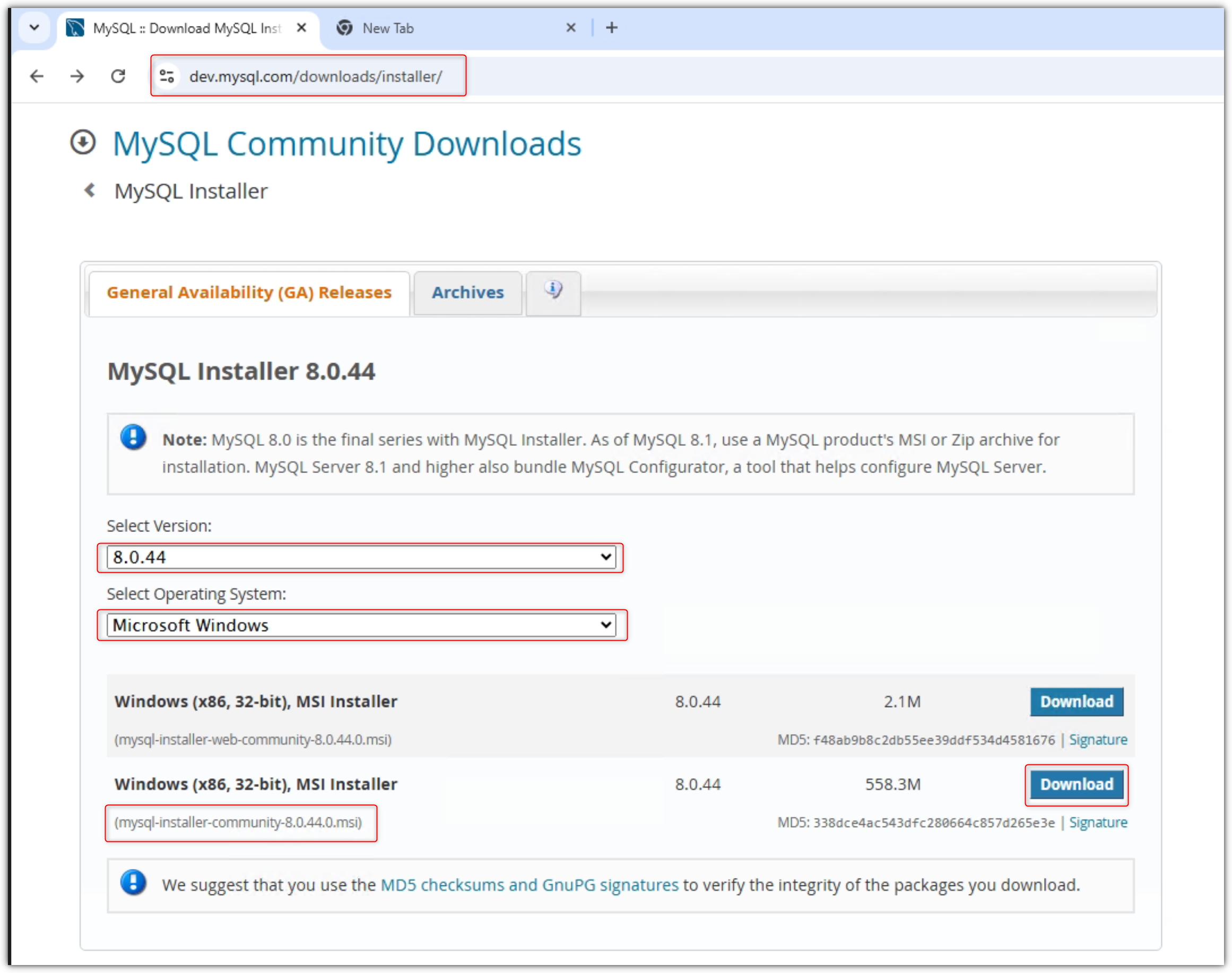Viewport: 1232px width, 973px height.
Task: Expand the Select Version 8.0.44 dropdown
Action: click(361, 557)
